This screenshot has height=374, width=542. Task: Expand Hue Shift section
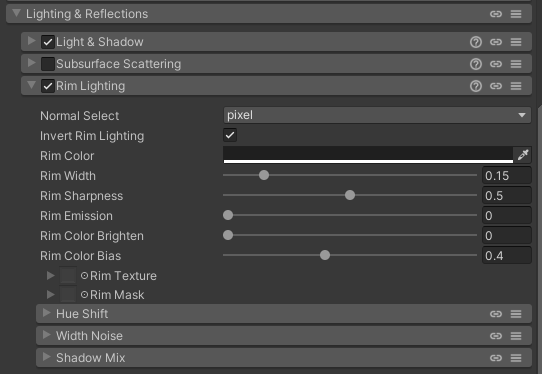click(46, 313)
